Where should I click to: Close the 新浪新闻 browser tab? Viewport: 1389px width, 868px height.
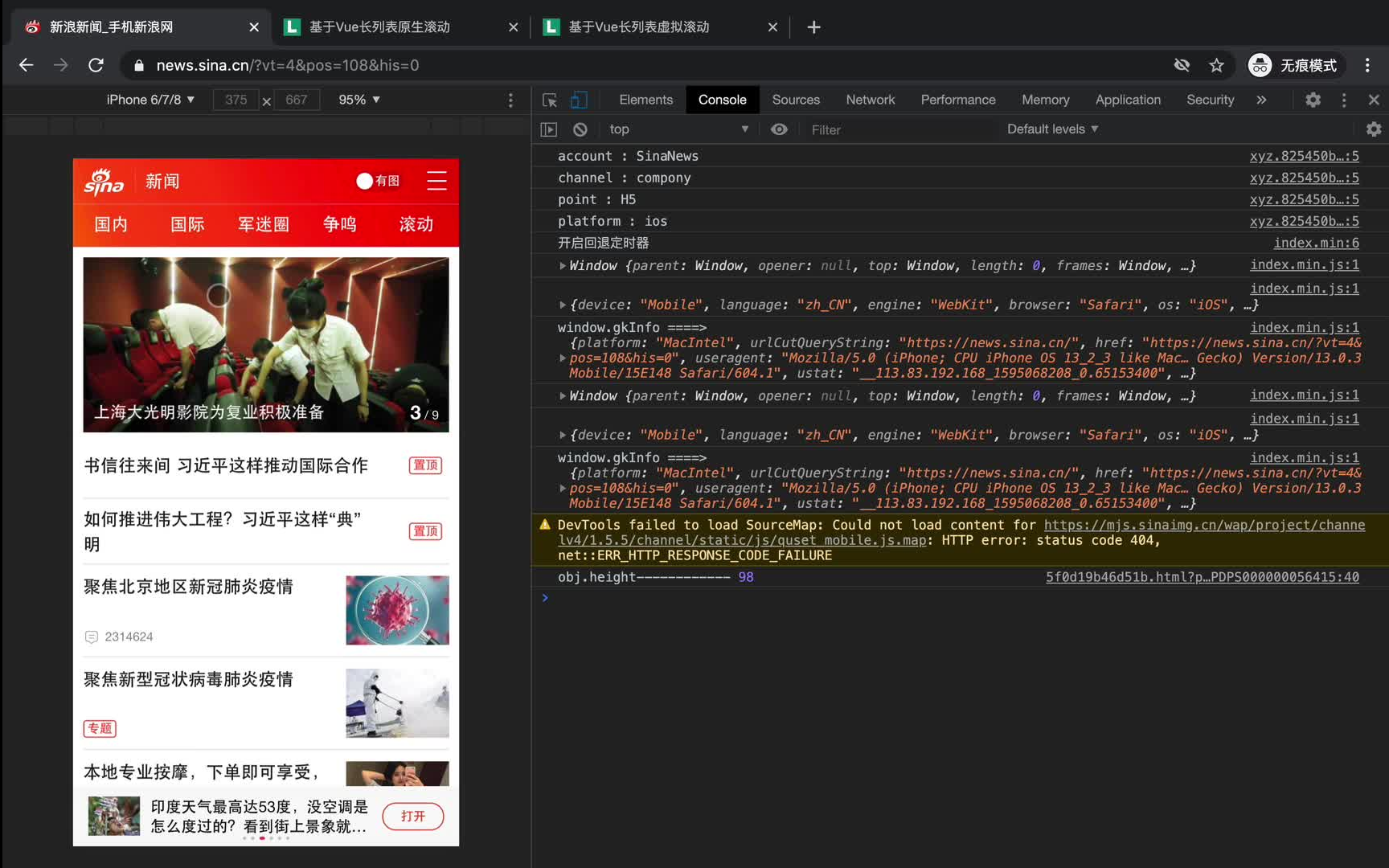pos(254,27)
